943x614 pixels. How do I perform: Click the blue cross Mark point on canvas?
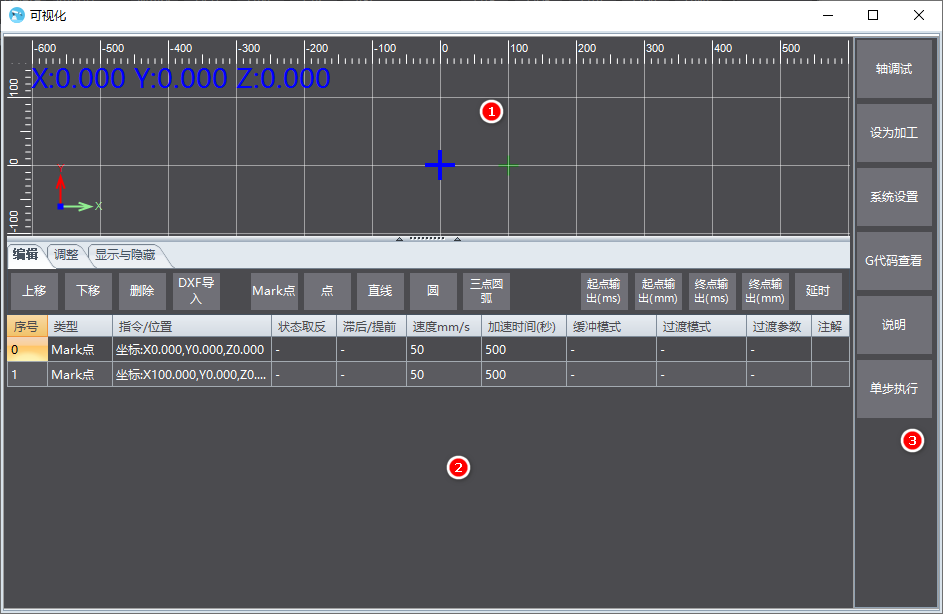pyautogui.click(x=440, y=165)
